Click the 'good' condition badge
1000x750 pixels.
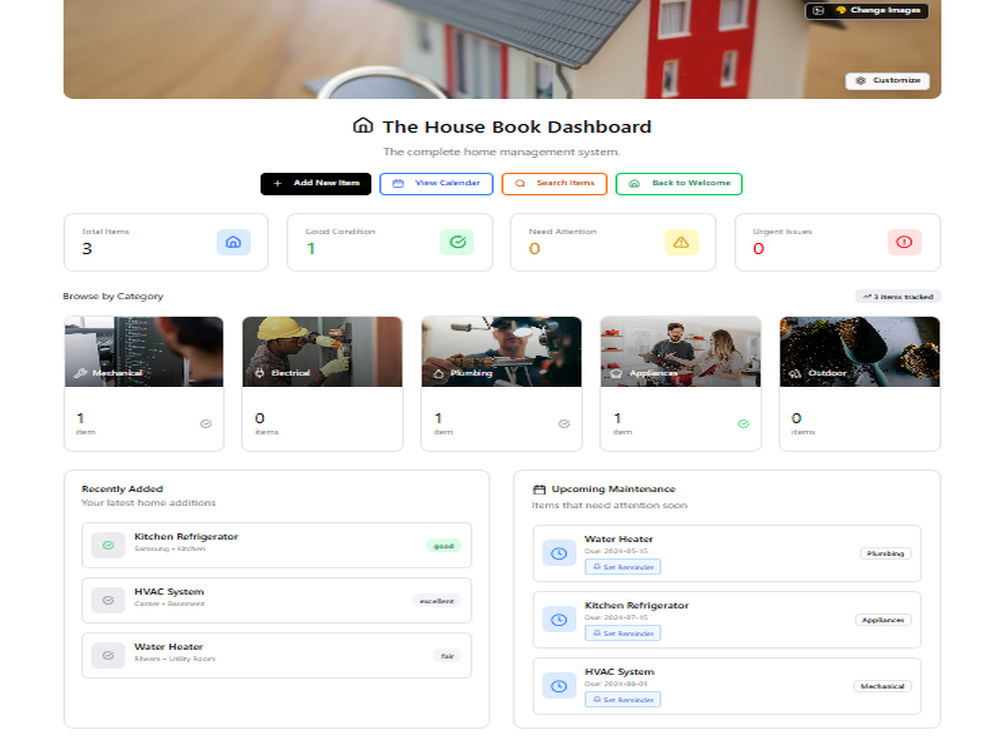tap(443, 546)
